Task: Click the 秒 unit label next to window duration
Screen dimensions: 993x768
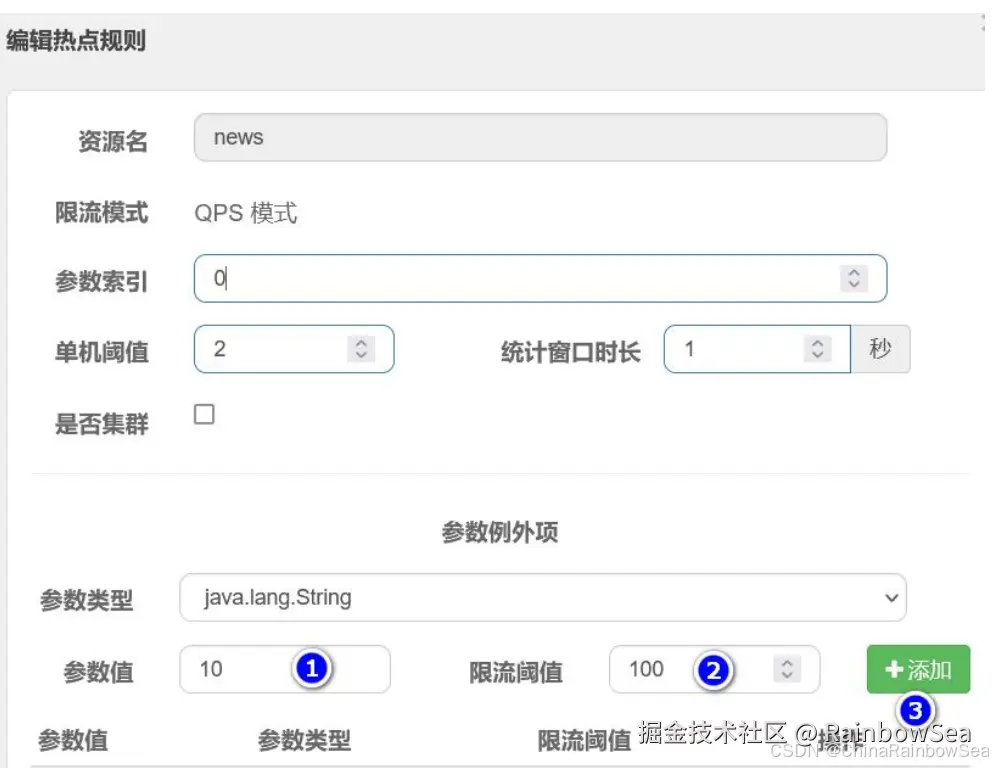Action: [x=879, y=349]
